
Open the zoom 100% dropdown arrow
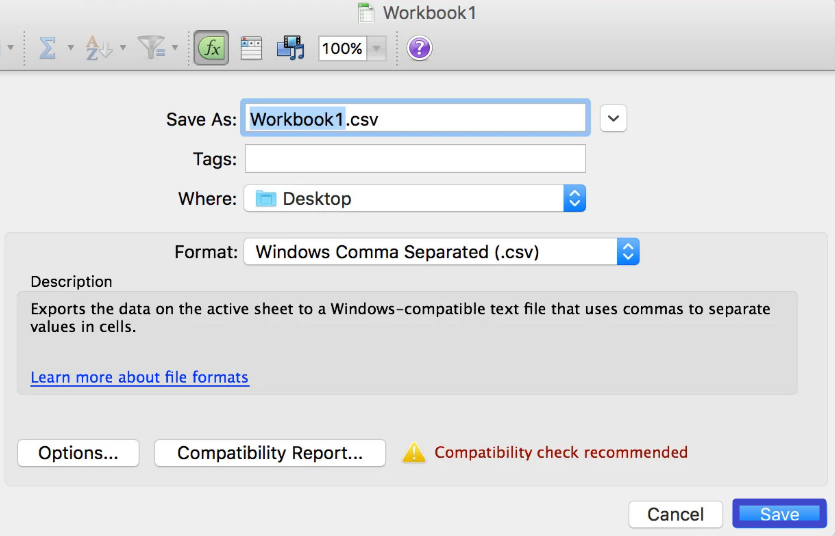pyautogui.click(x=376, y=49)
